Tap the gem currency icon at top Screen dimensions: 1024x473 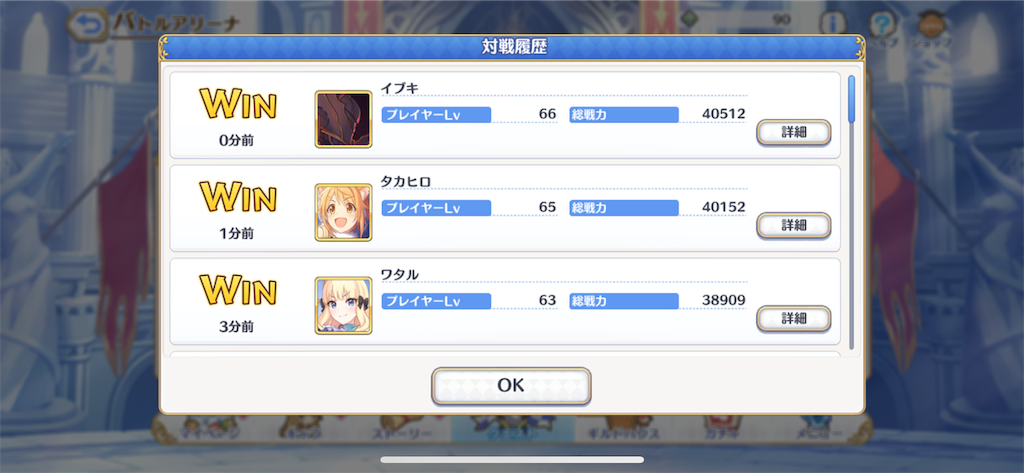687,20
